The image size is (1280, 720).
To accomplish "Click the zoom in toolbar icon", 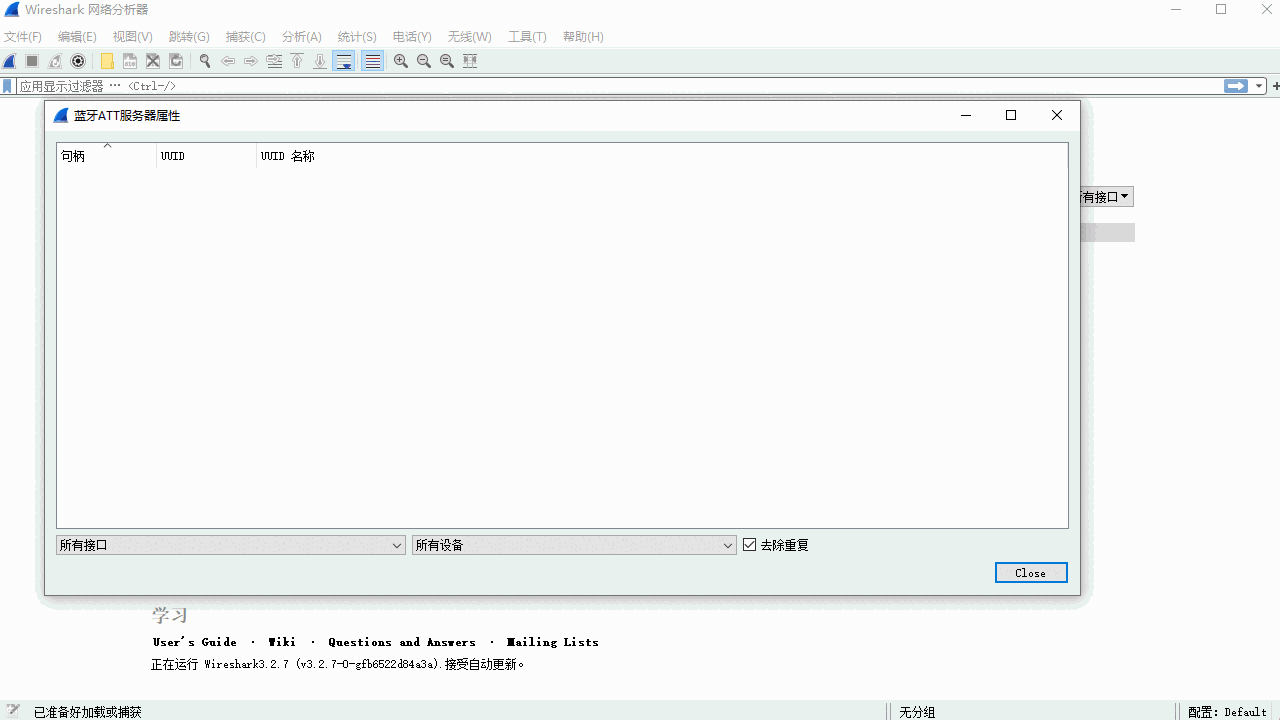I will [400, 60].
